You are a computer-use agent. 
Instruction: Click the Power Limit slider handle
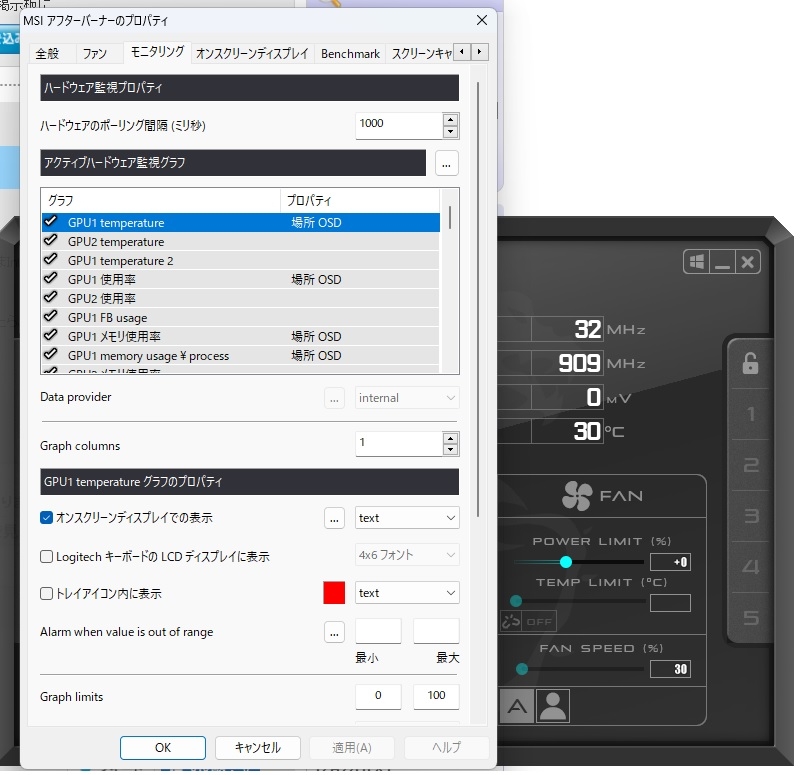[566, 562]
